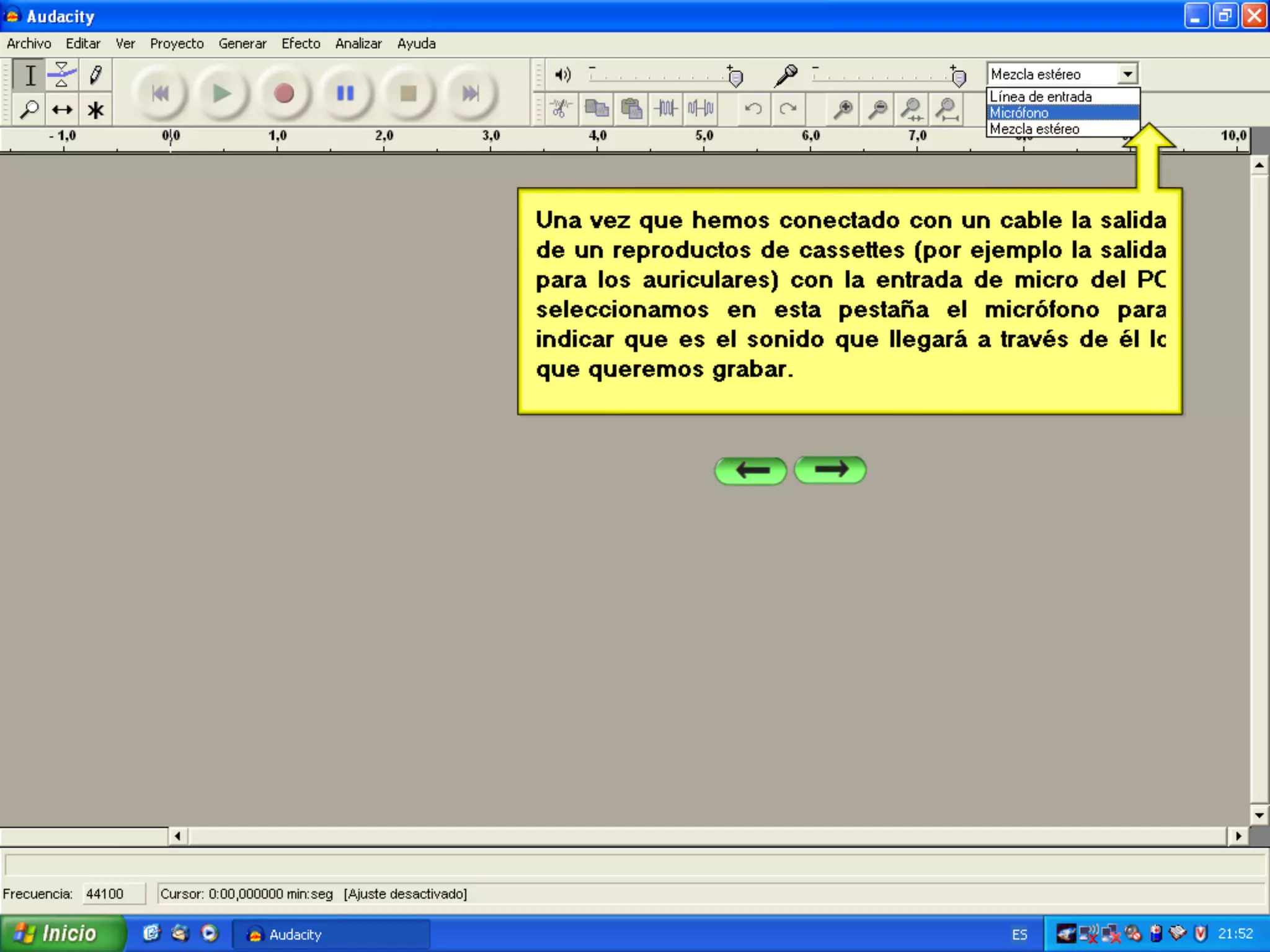Open the Archivo menu
Viewport: 1270px width, 952px height.
click(x=29, y=43)
